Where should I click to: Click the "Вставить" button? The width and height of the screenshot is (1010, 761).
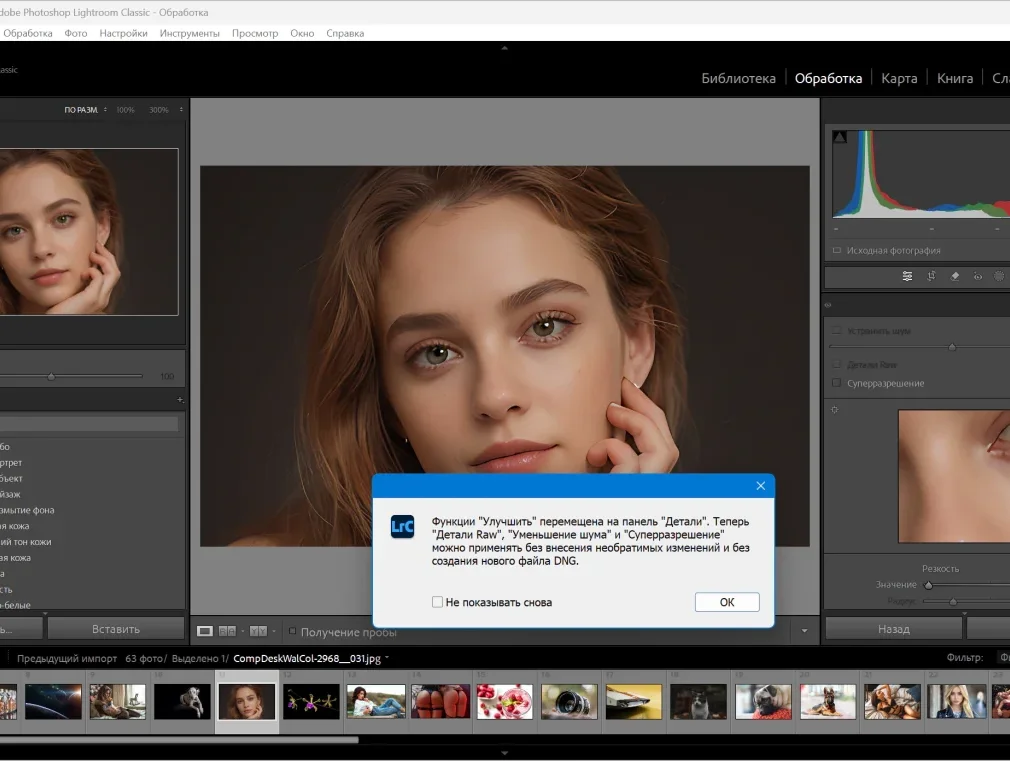(116, 629)
